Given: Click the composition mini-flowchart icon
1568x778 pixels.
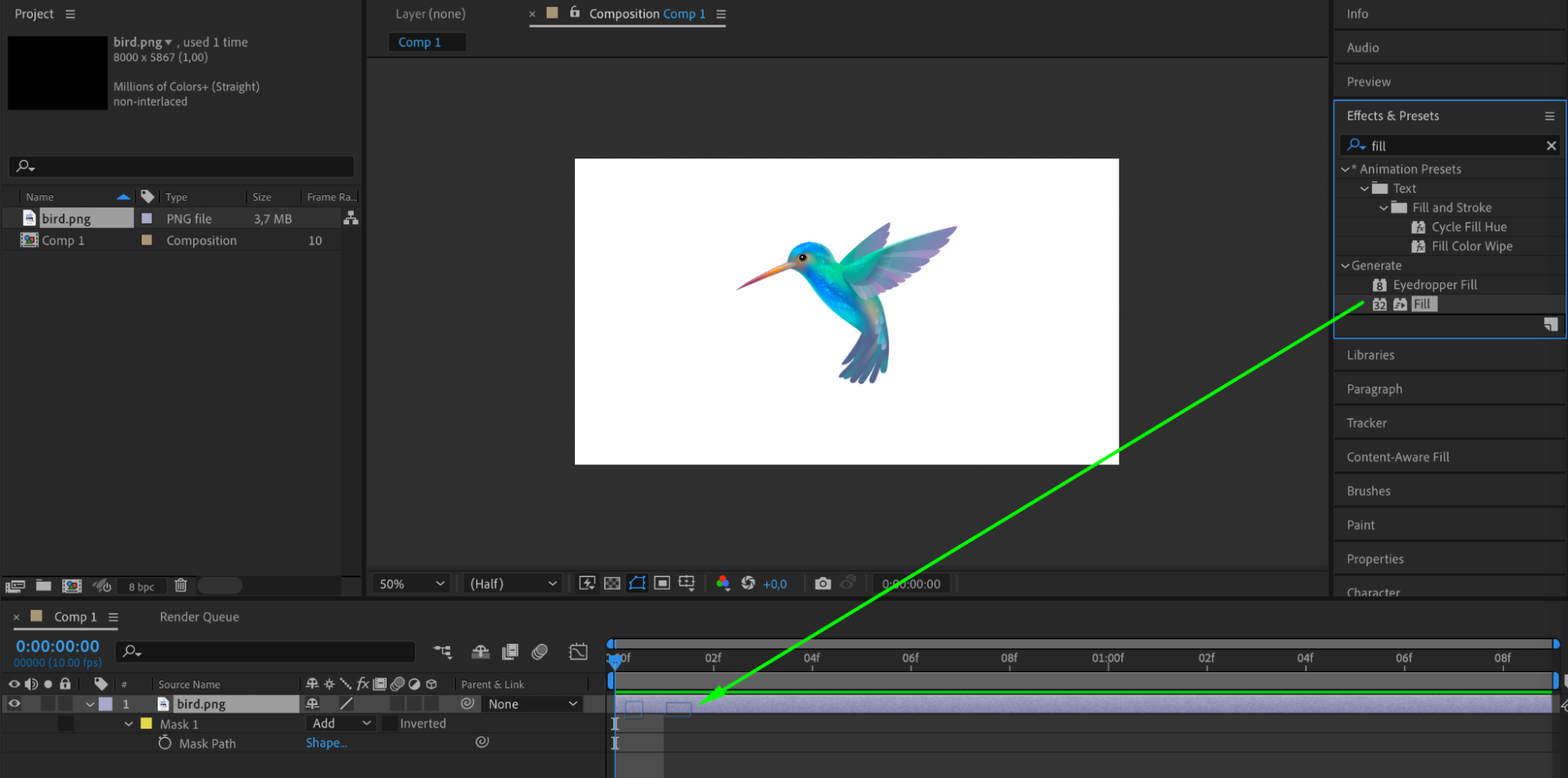Looking at the screenshot, I should [x=442, y=652].
